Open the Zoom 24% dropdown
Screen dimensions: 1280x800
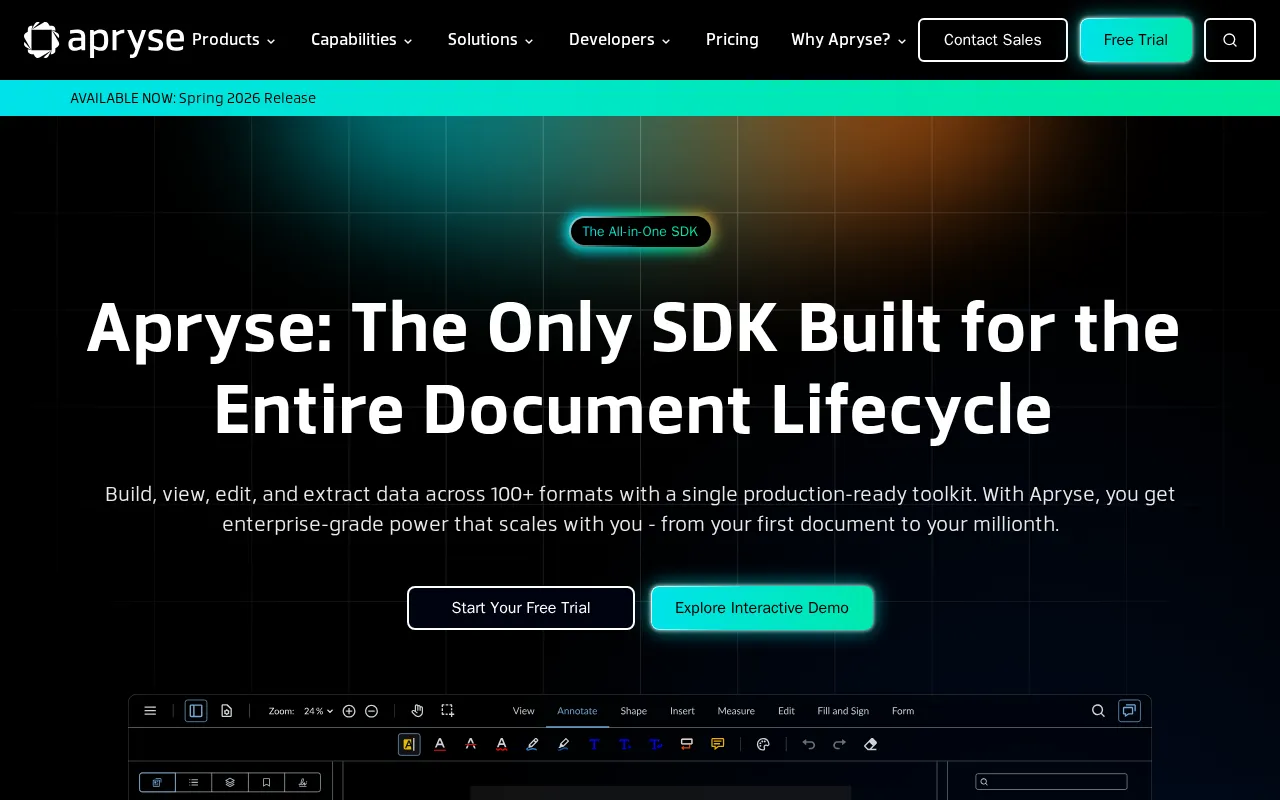(319, 711)
